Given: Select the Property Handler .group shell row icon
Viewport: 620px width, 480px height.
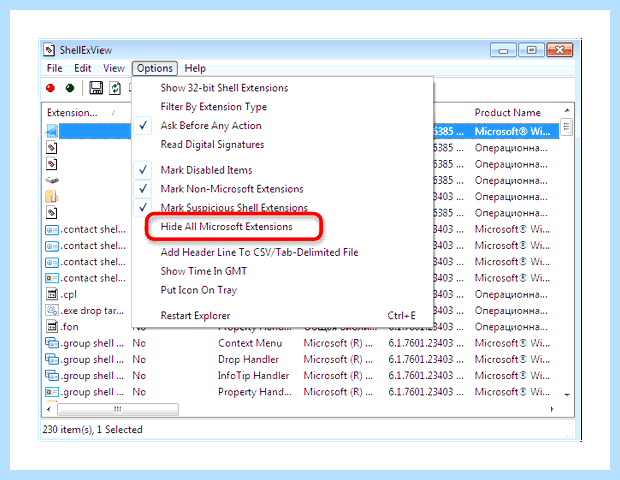Looking at the screenshot, I should point(52,392).
